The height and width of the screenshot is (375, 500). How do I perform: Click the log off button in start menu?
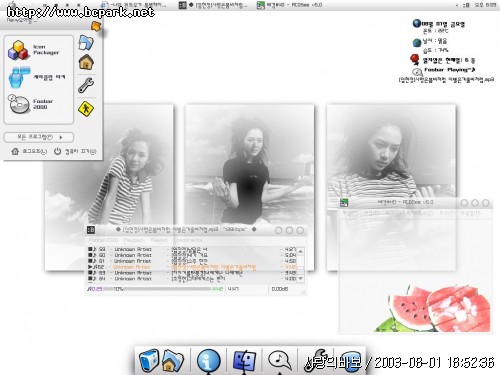pyautogui.click(x=29, y=151)
